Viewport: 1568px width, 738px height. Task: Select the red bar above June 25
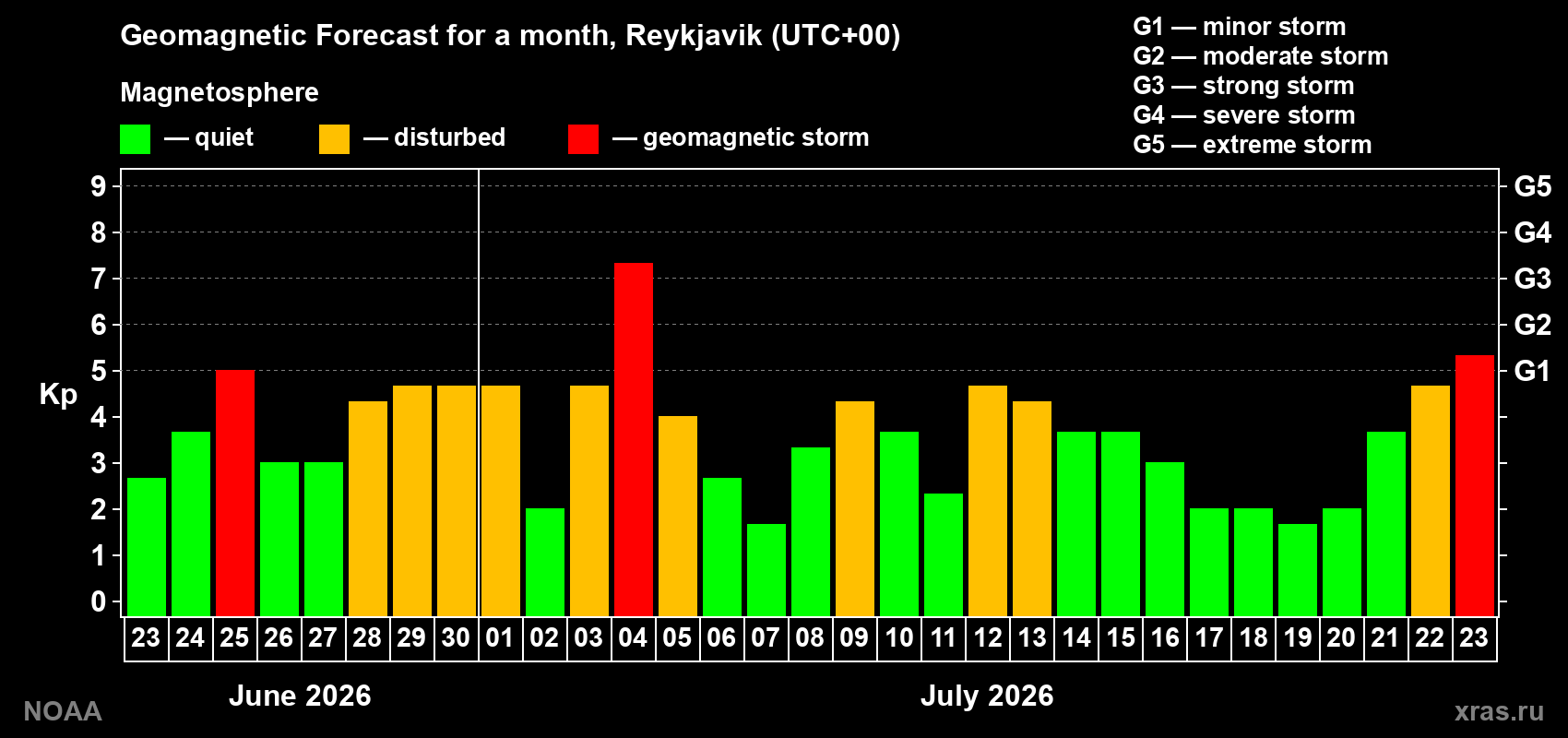click(x=235, y=493)
